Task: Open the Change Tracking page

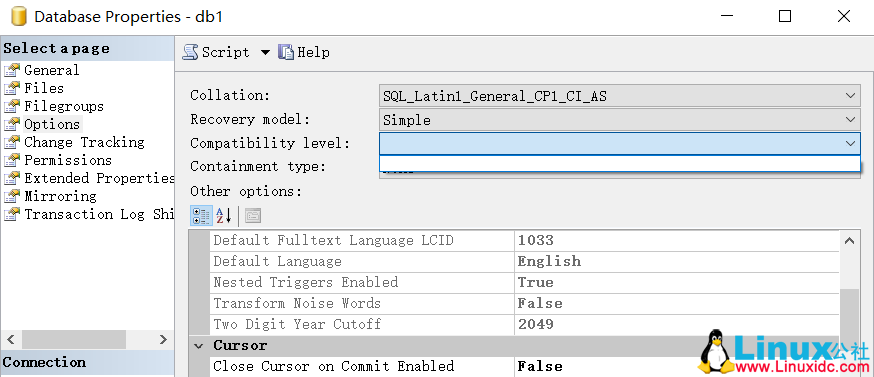Action: (84, 142)
